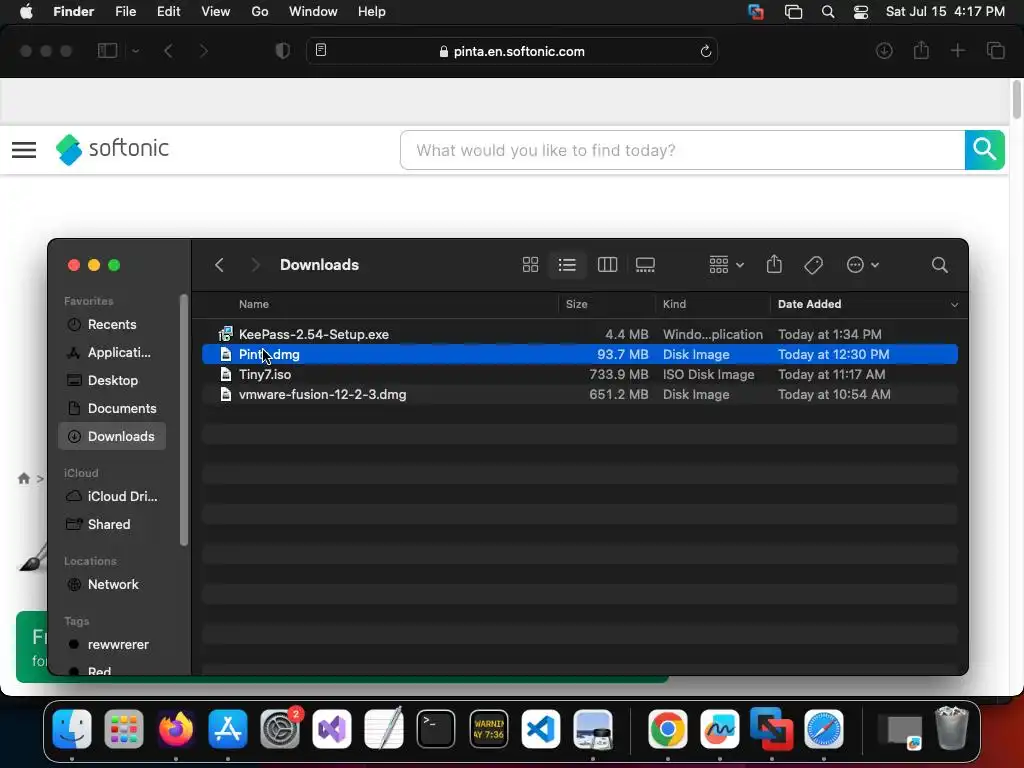Image resolution: width=1024 pixels, height=768 pixels.
Task: Select Tiny7.iso file
Action: click(580, 375)
